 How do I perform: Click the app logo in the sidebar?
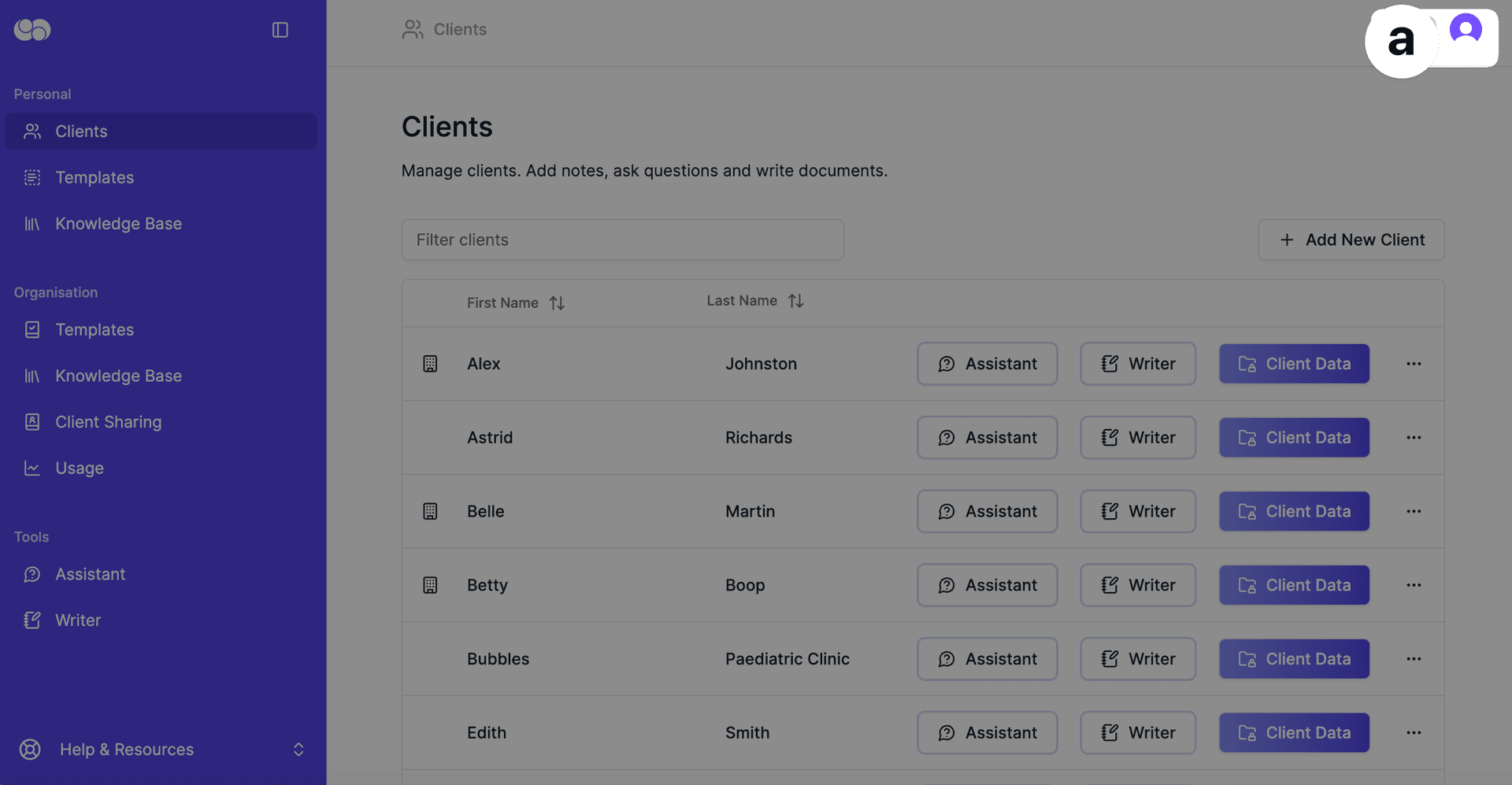(32, 30)
